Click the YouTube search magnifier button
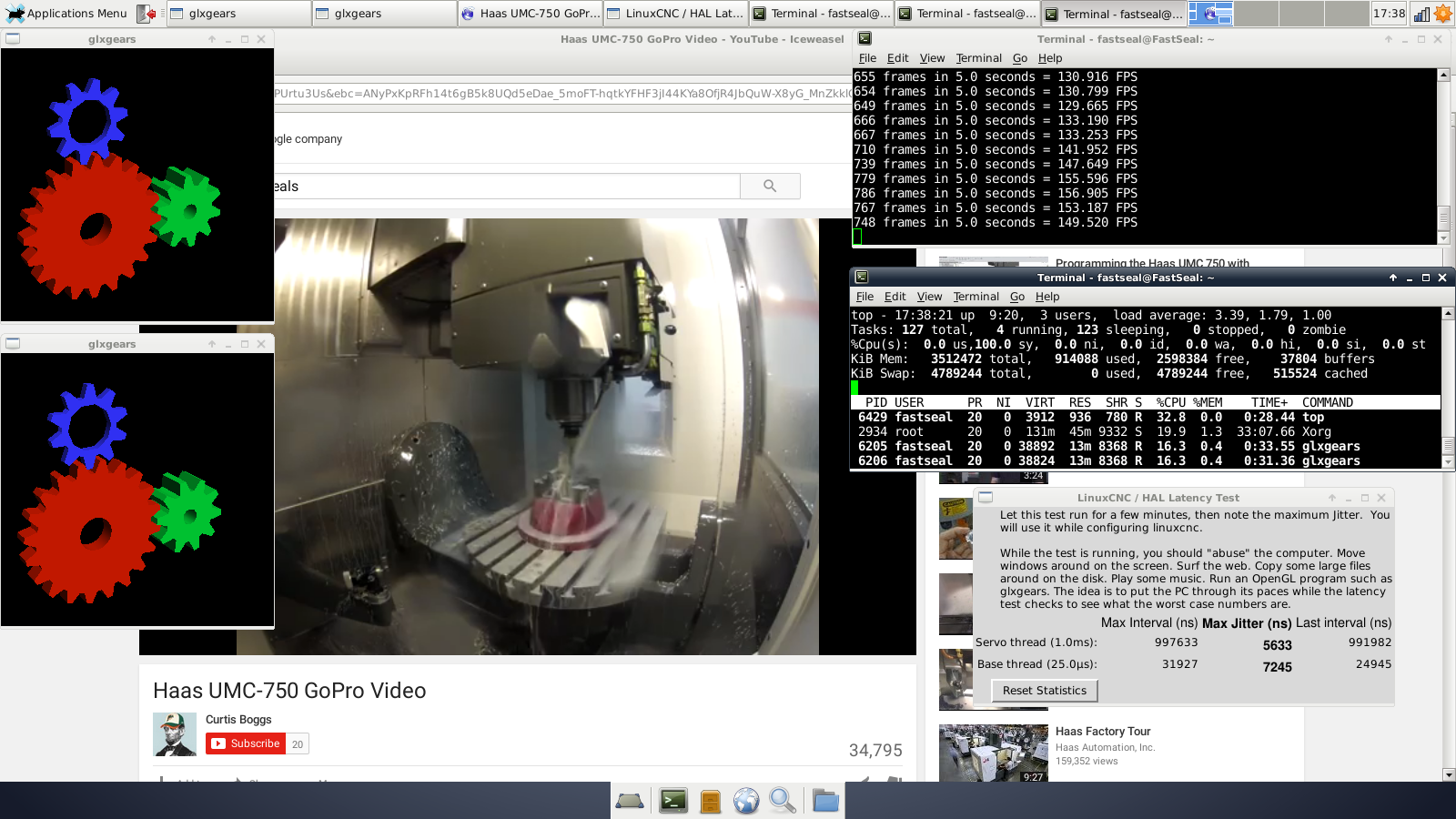 coord(770,186)
